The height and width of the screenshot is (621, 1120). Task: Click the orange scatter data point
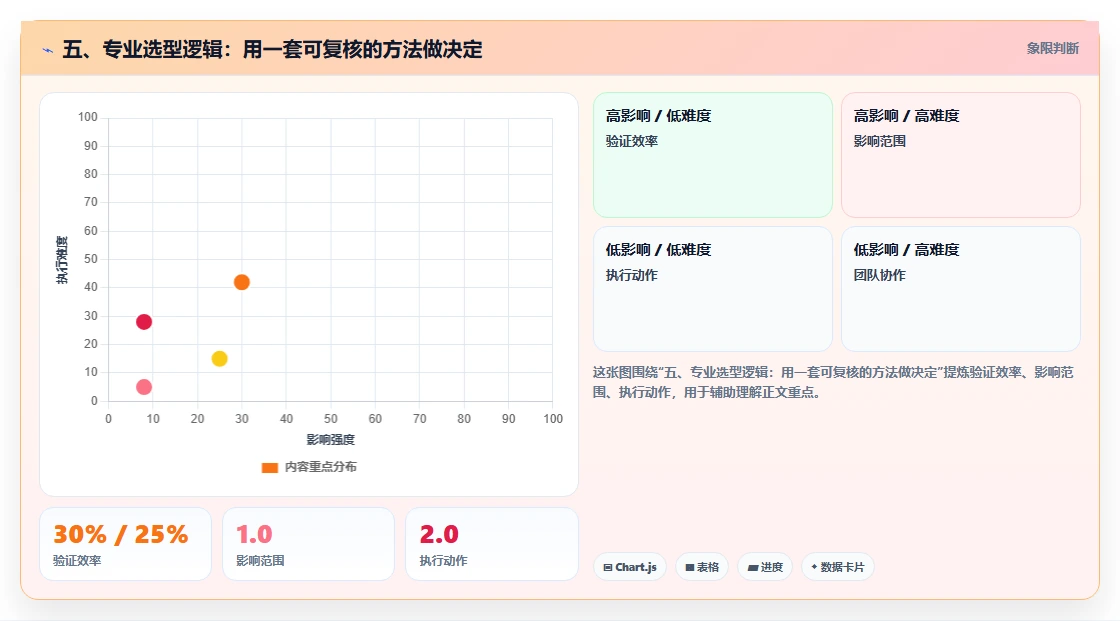[241, 282]
